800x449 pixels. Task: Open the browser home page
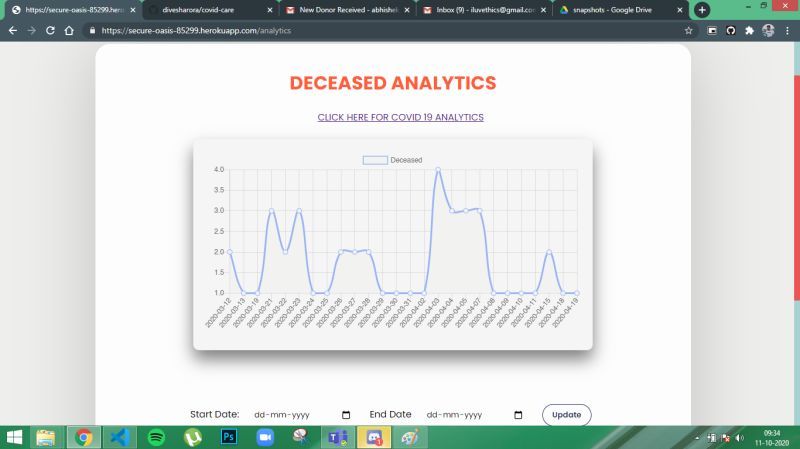69,31
